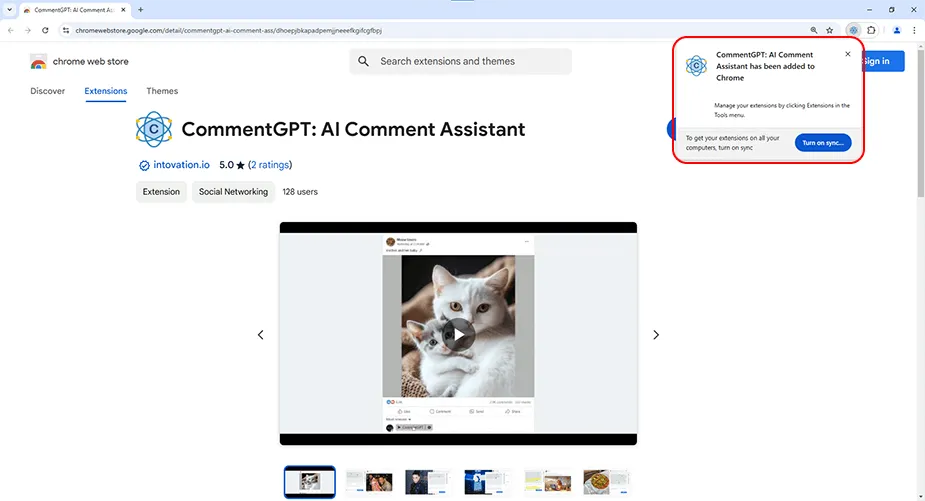Image resolution: width=925 pixels, height=501 pixels.
Task: Click the CommentGPT: AI Comment Assistant heading
Action: 353,129
